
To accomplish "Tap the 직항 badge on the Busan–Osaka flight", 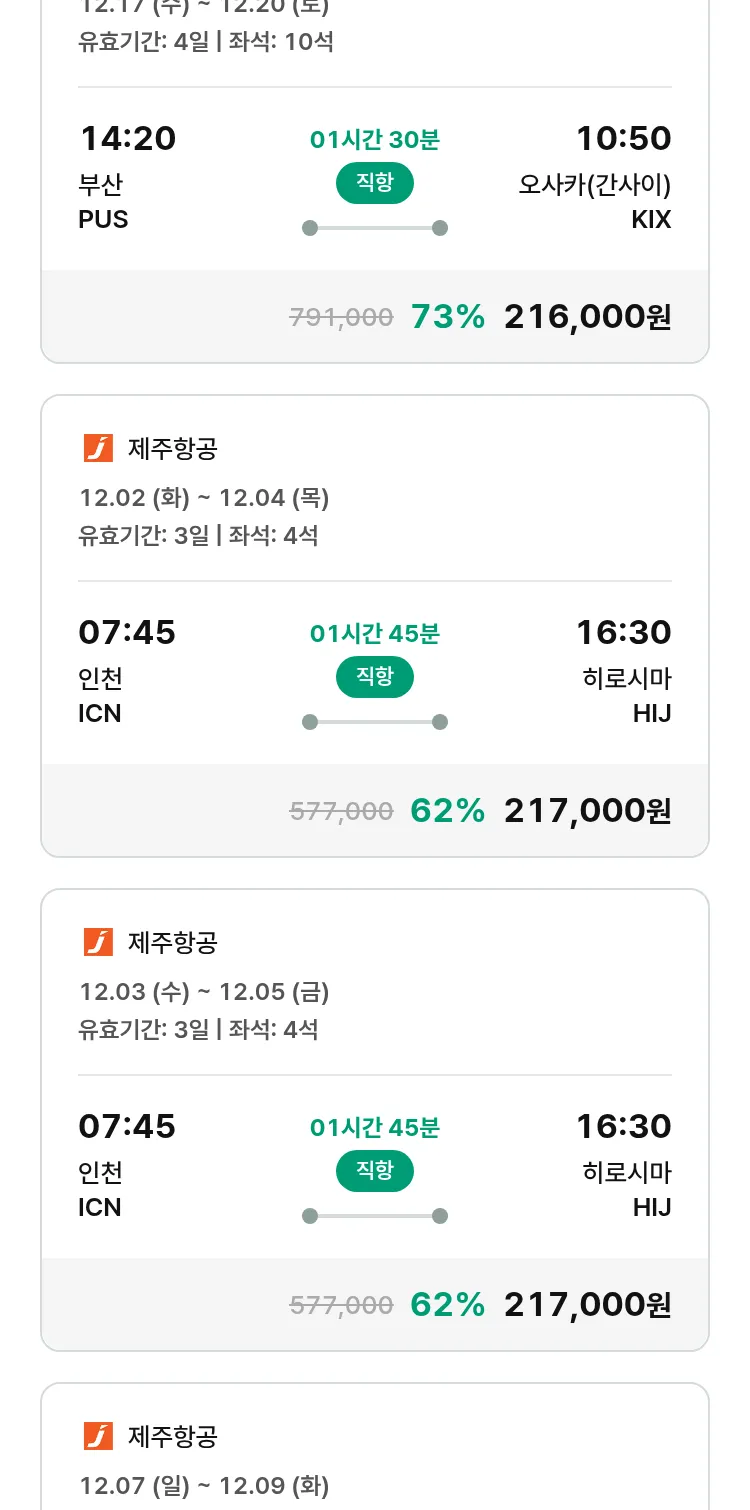I will 374,183.
